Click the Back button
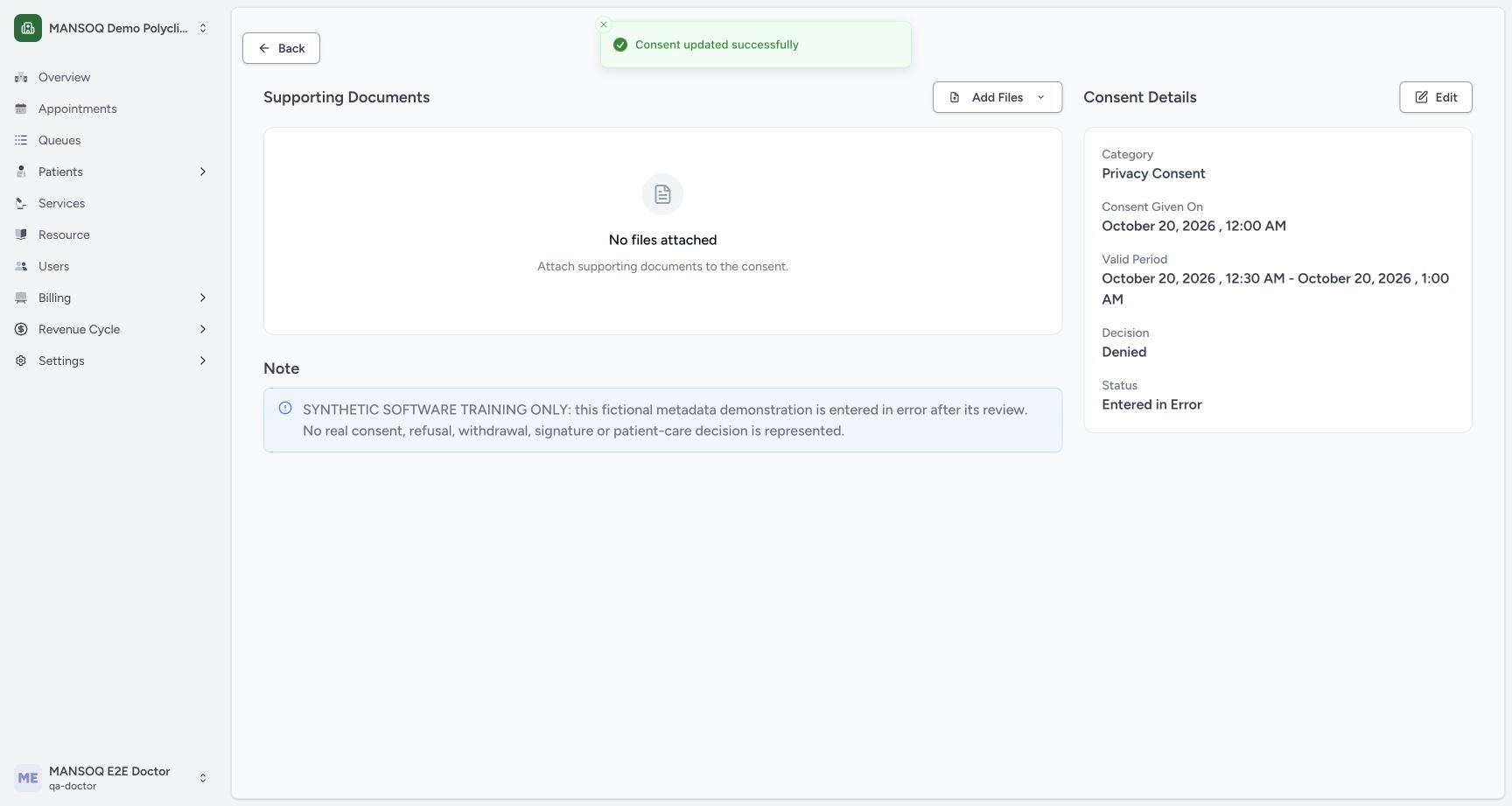This screenshot has width=1512, height=806. click(281, 48)
